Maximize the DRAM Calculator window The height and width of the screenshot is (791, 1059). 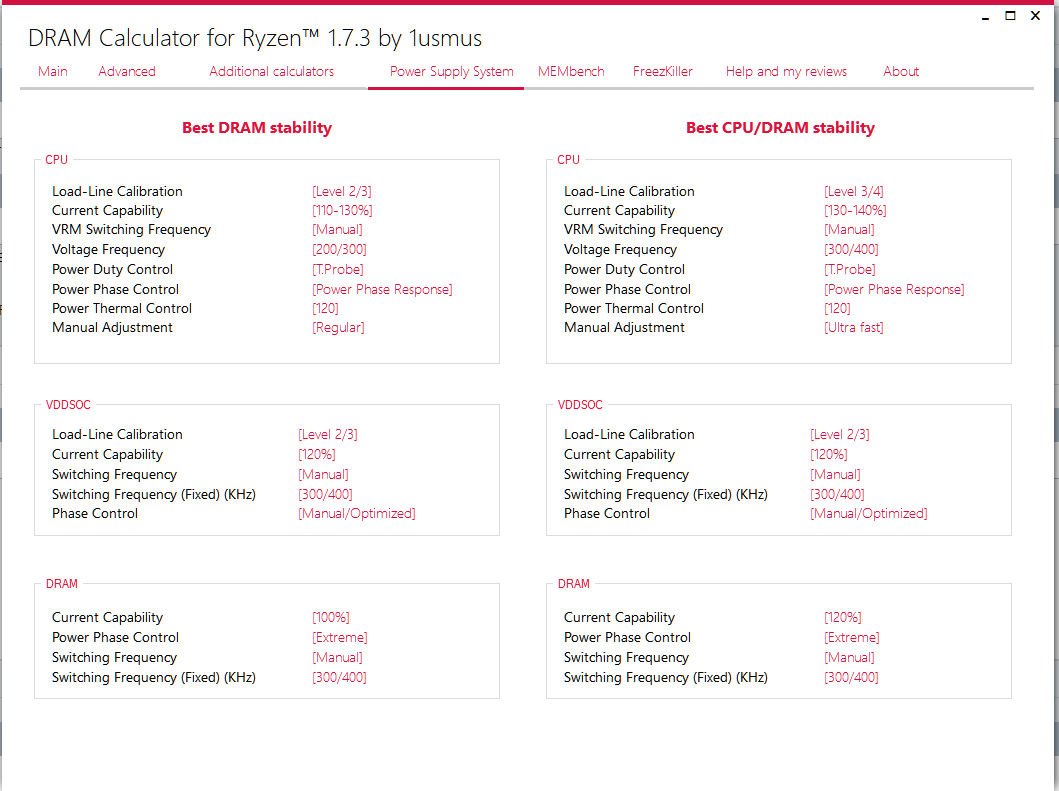(x=1010, y=16)
